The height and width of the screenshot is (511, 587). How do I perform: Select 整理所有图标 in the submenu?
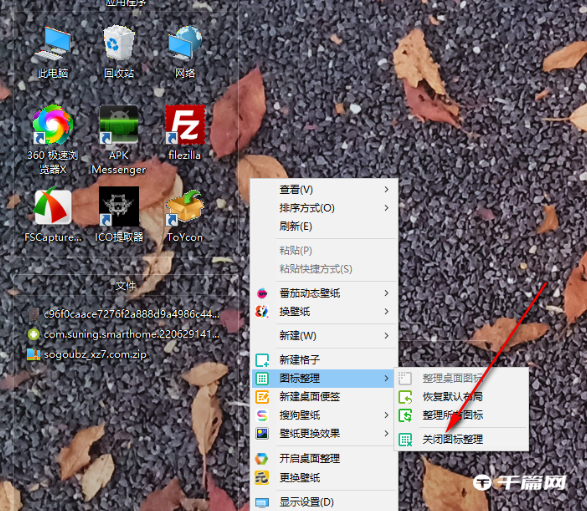point(461,415)
